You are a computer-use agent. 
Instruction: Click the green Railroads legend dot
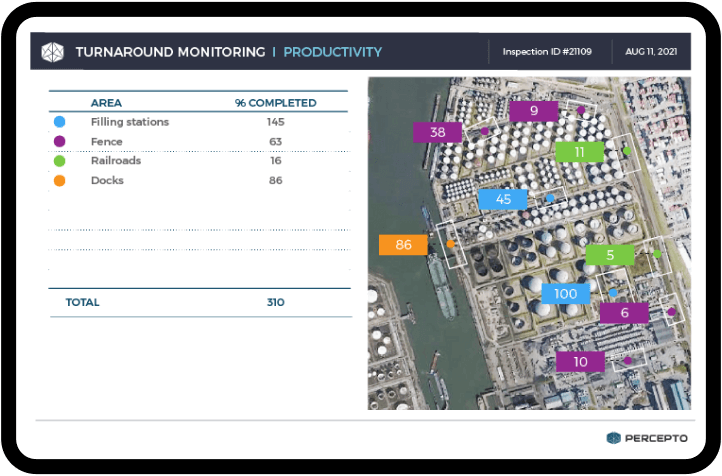[x=59, y=161]
